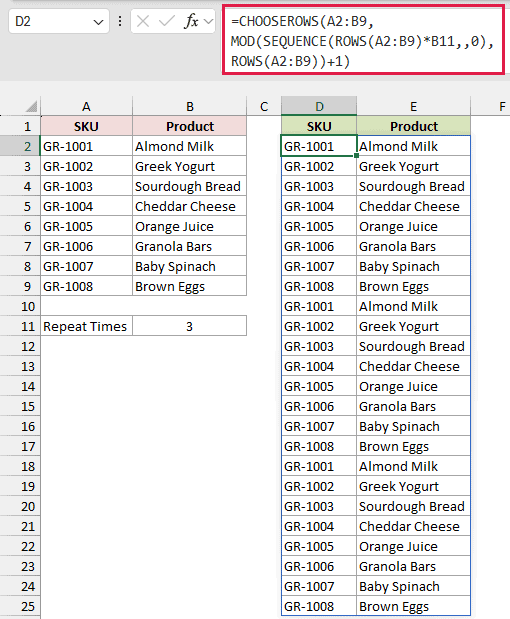
Task: Select cell B8 Baby Spinach
Action: coord(190,266)
